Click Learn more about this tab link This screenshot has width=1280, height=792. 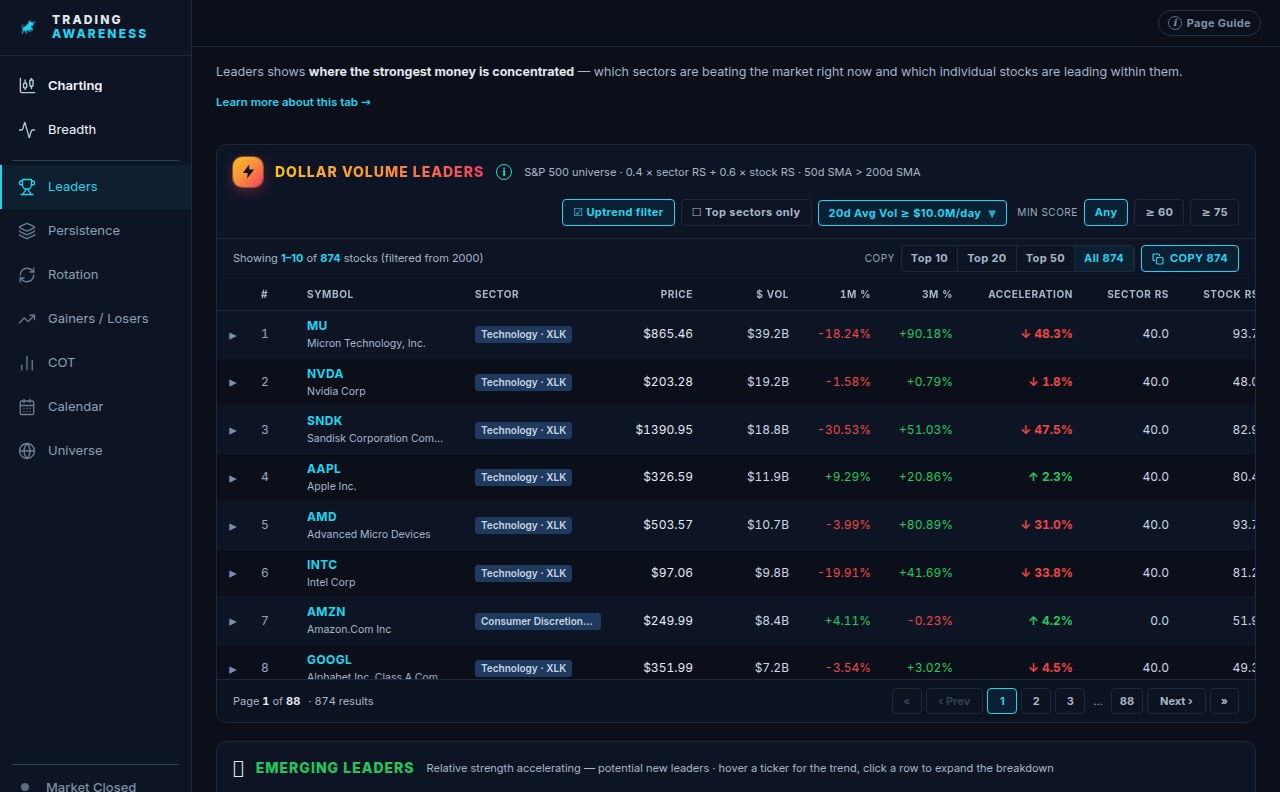(x=293, y=102)
